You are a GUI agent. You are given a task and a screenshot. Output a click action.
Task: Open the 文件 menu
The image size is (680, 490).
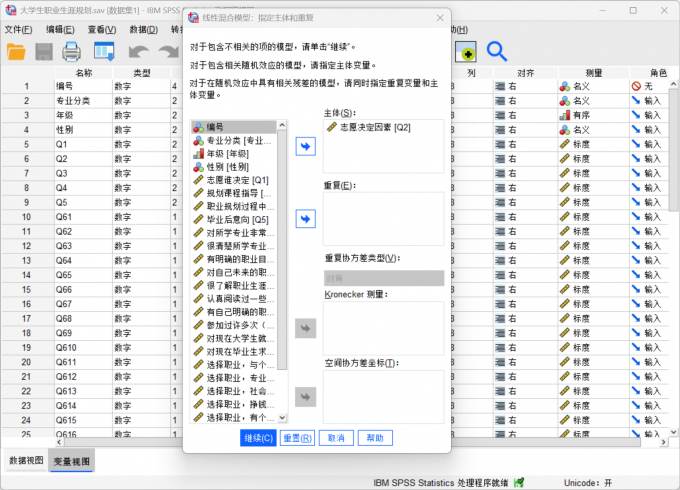point(18,29)
